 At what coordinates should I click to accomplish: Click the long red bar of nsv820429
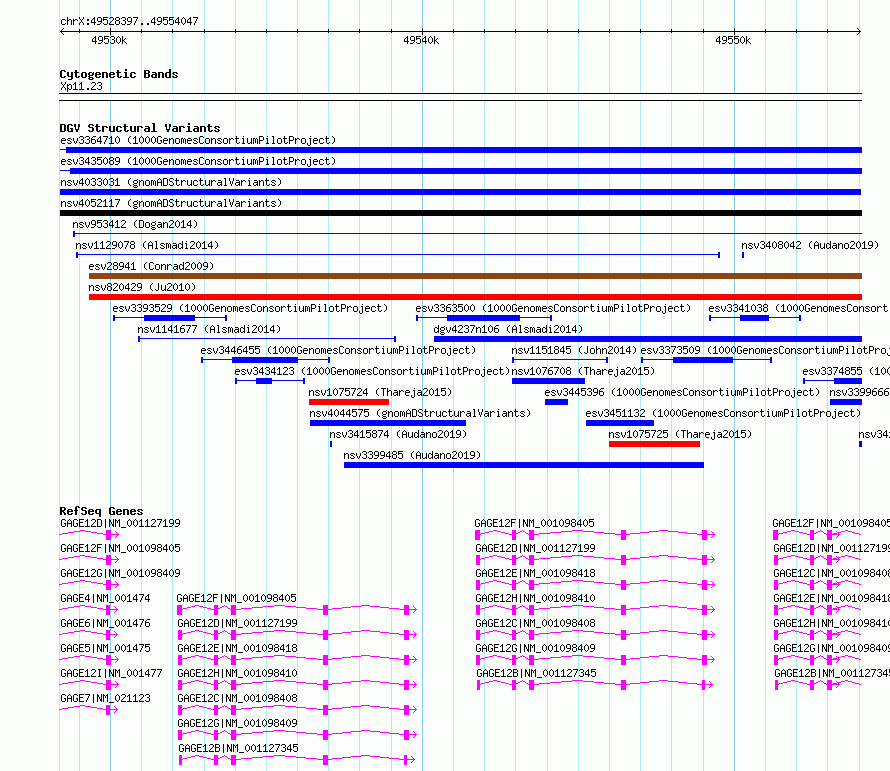475,297
